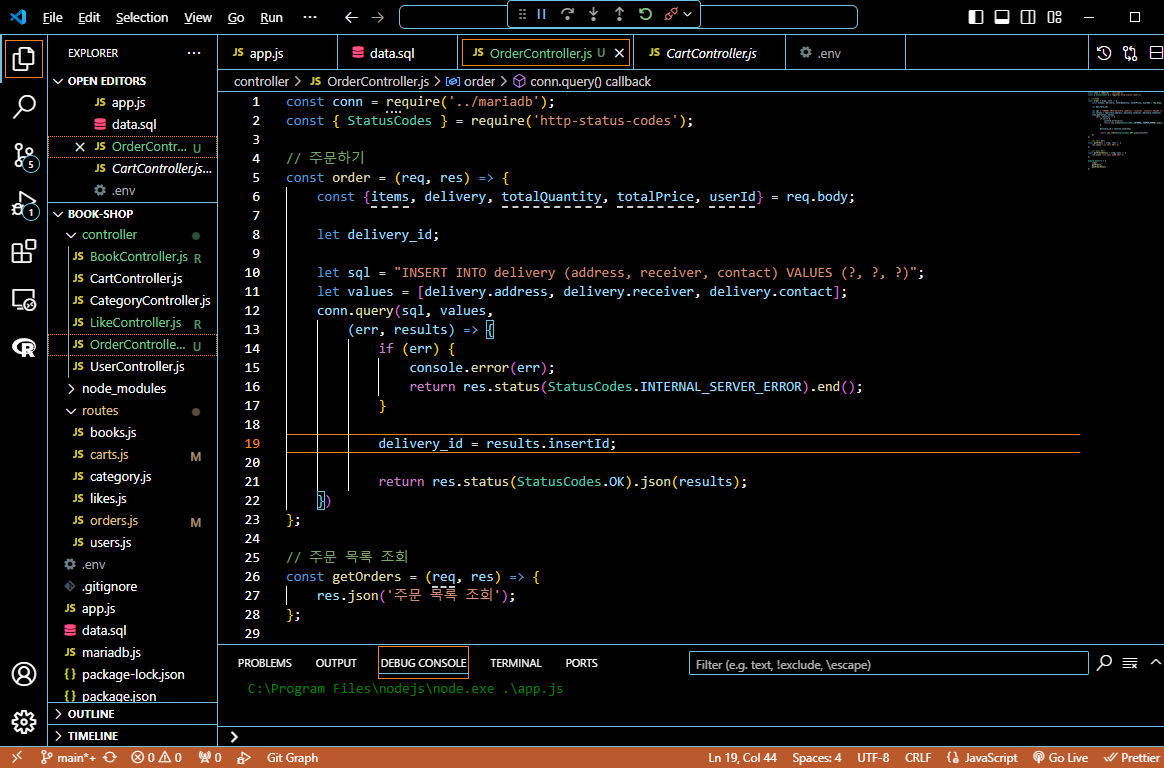Open View menu

tap(197, 17)
